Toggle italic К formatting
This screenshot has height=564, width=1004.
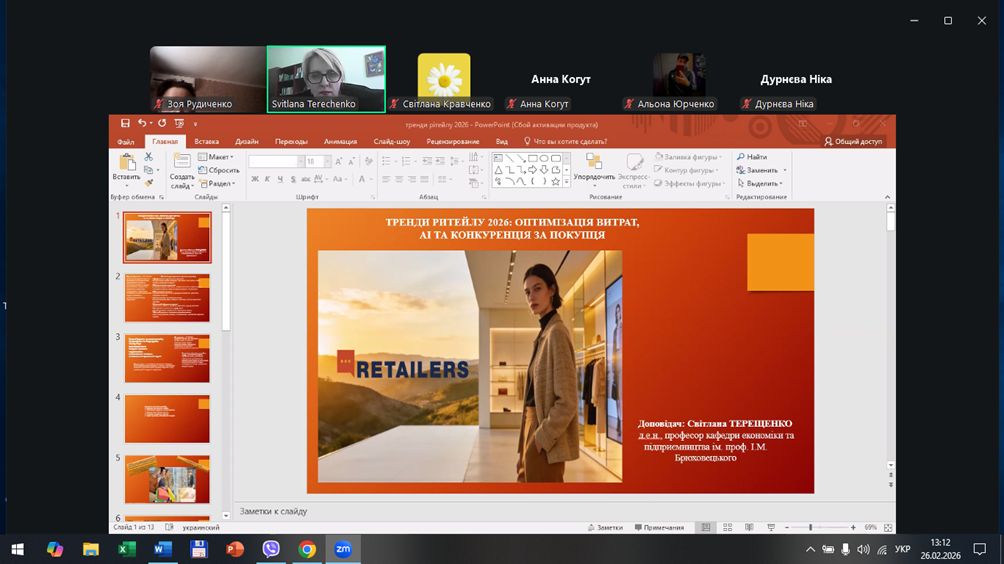[x=268, y=179]
